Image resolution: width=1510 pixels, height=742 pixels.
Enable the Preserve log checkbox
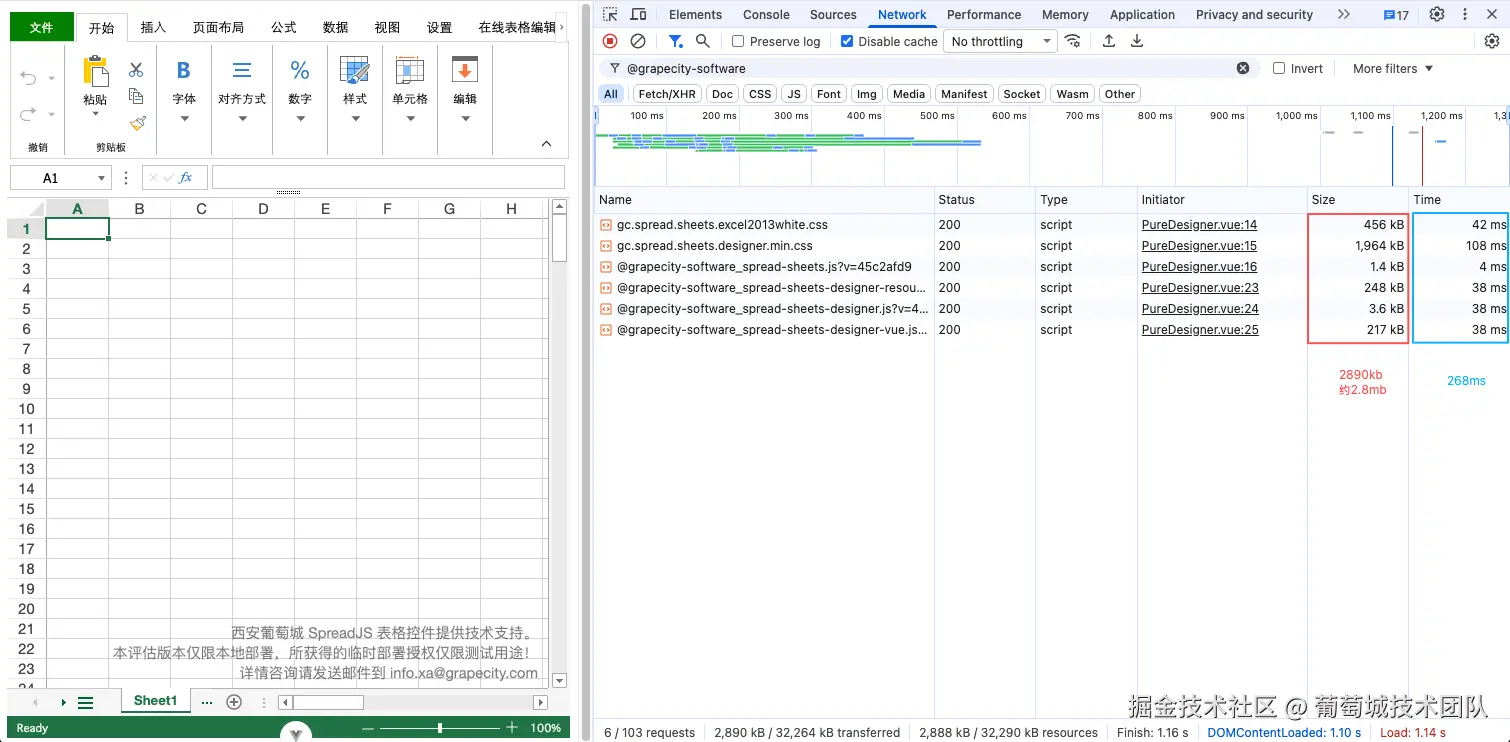coord(738,42)
